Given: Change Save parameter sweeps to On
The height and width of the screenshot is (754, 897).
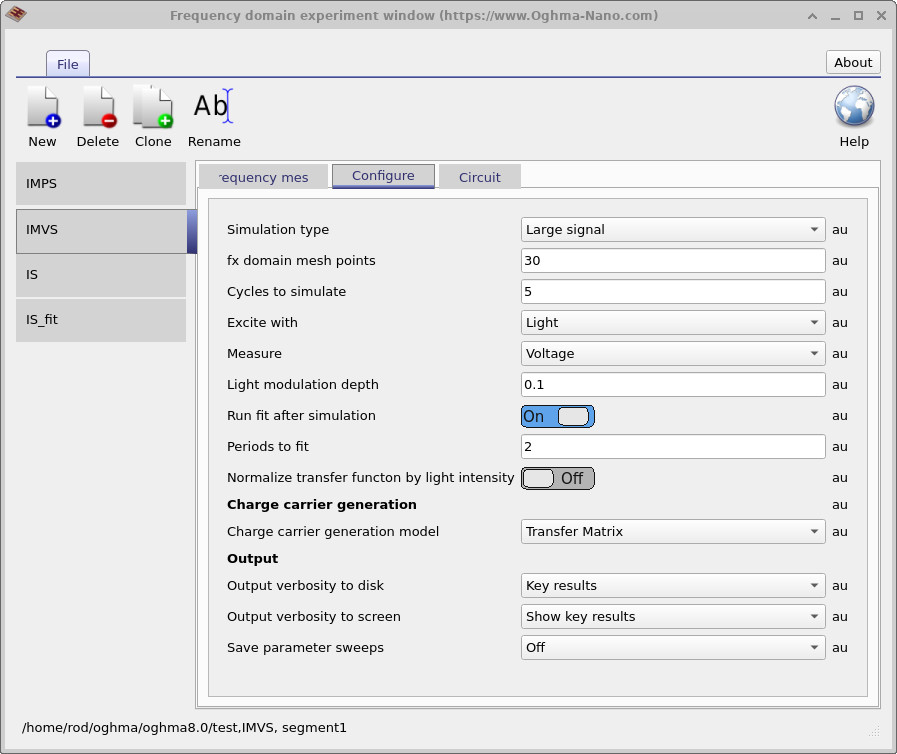Looking at the screenshot, I should tap(672, 647).
